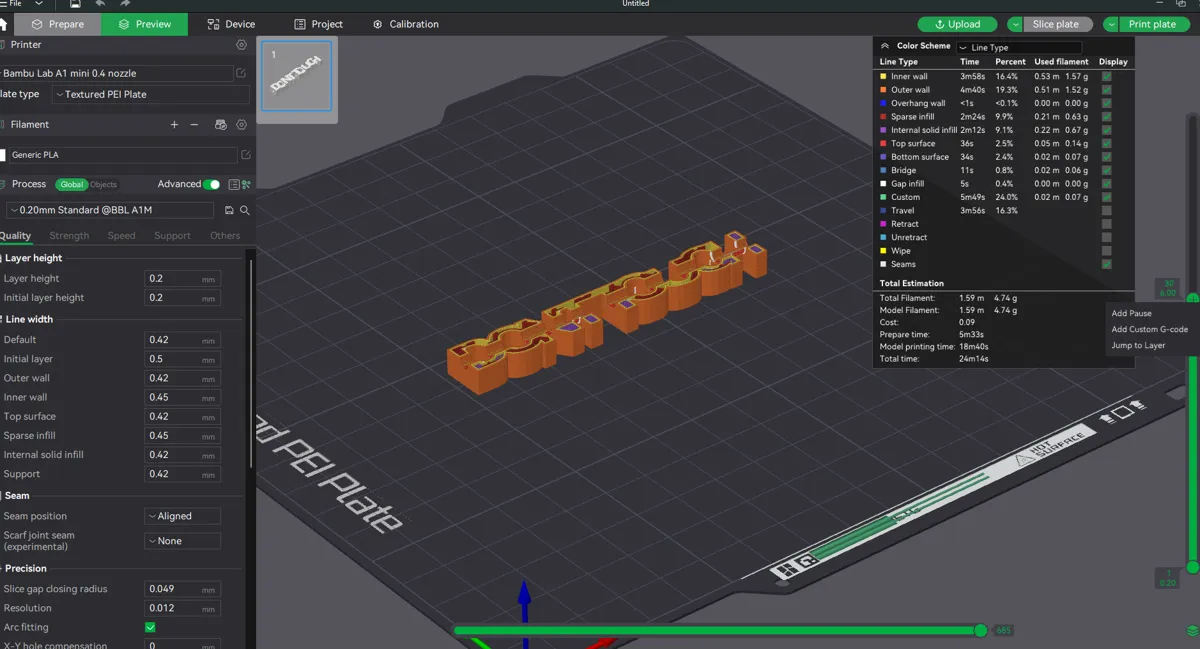
Task: Click the save icon in the top toolbar
Action: pos(75,4)
